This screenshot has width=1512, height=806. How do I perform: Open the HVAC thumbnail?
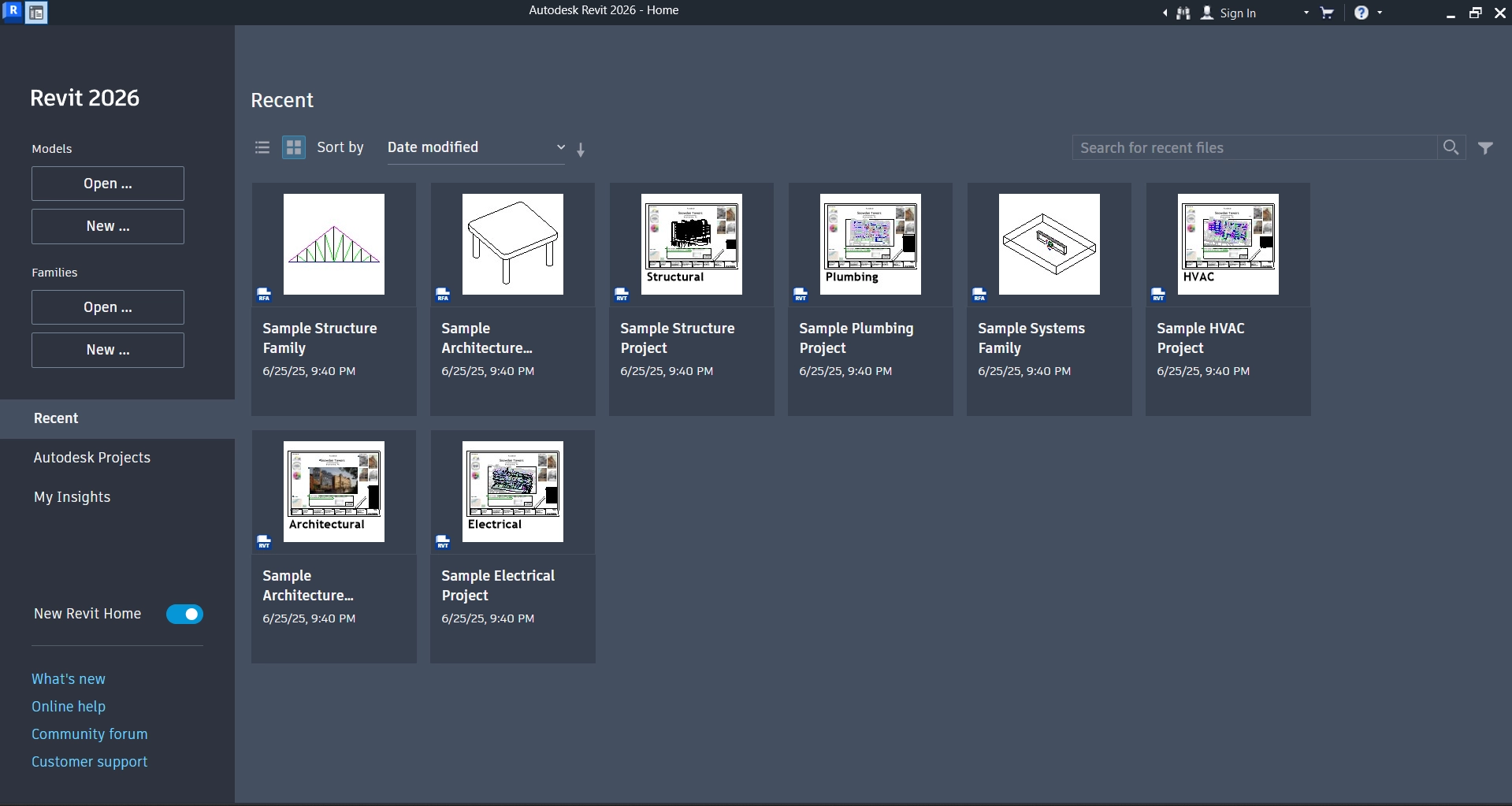coord(1228,244)
